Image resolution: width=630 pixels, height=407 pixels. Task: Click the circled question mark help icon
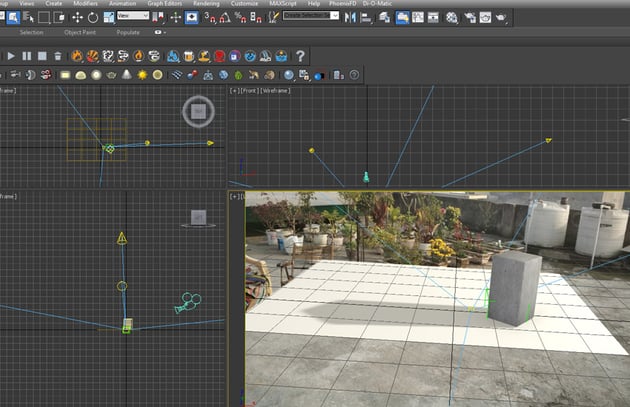[354, 75]
